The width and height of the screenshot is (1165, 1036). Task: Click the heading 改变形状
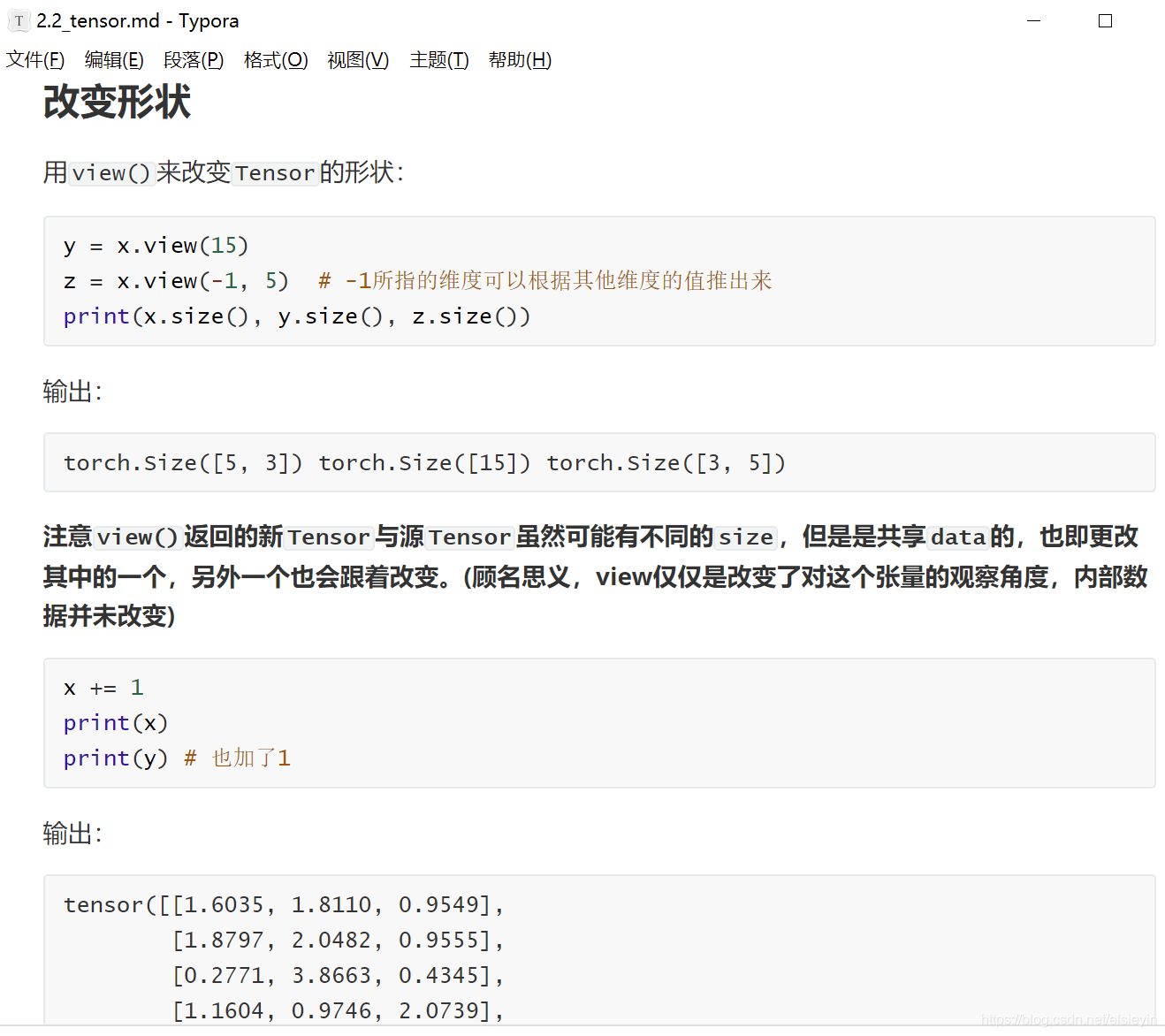click(117, 102)
